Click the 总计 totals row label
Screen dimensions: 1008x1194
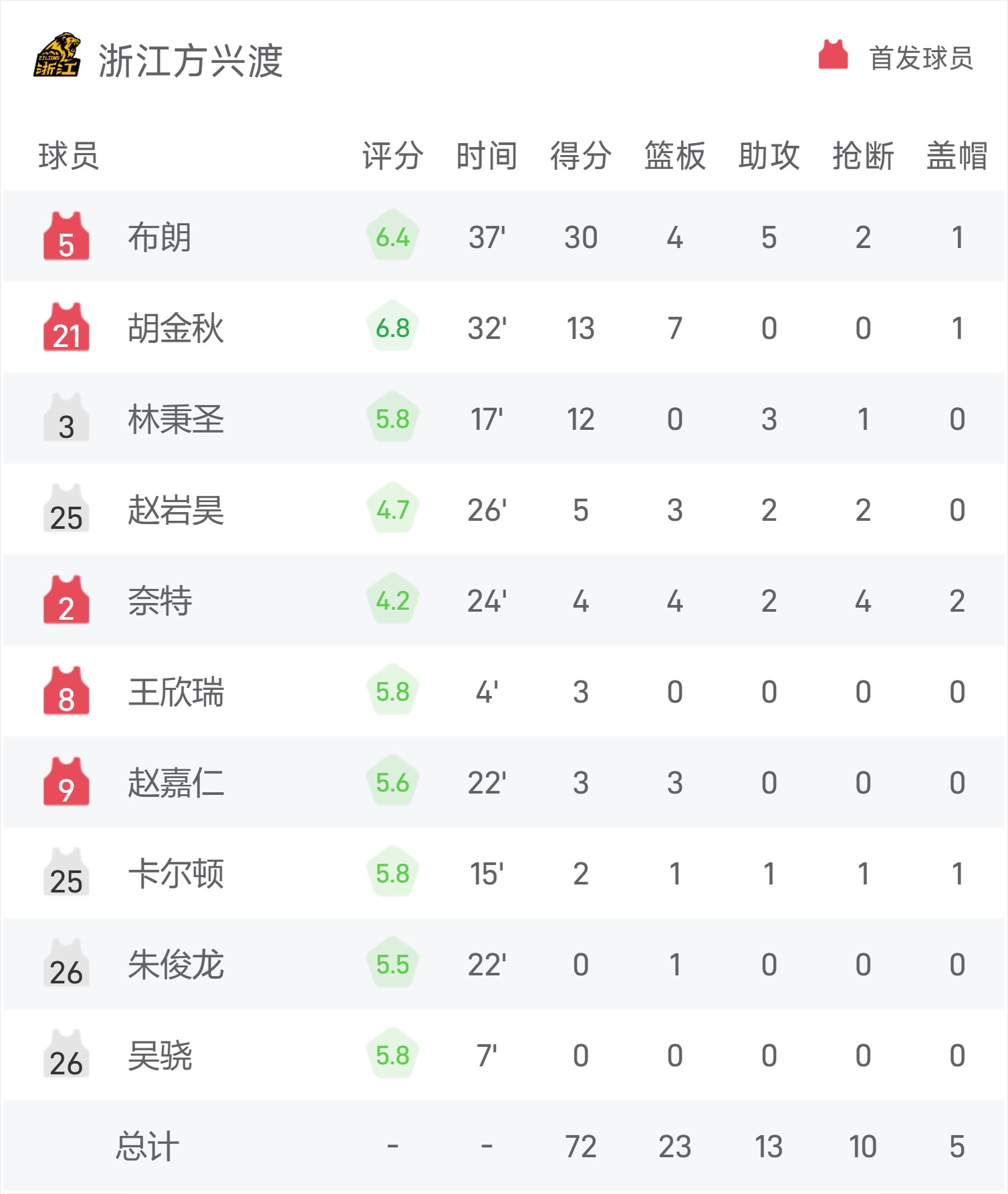(148, 1147)
